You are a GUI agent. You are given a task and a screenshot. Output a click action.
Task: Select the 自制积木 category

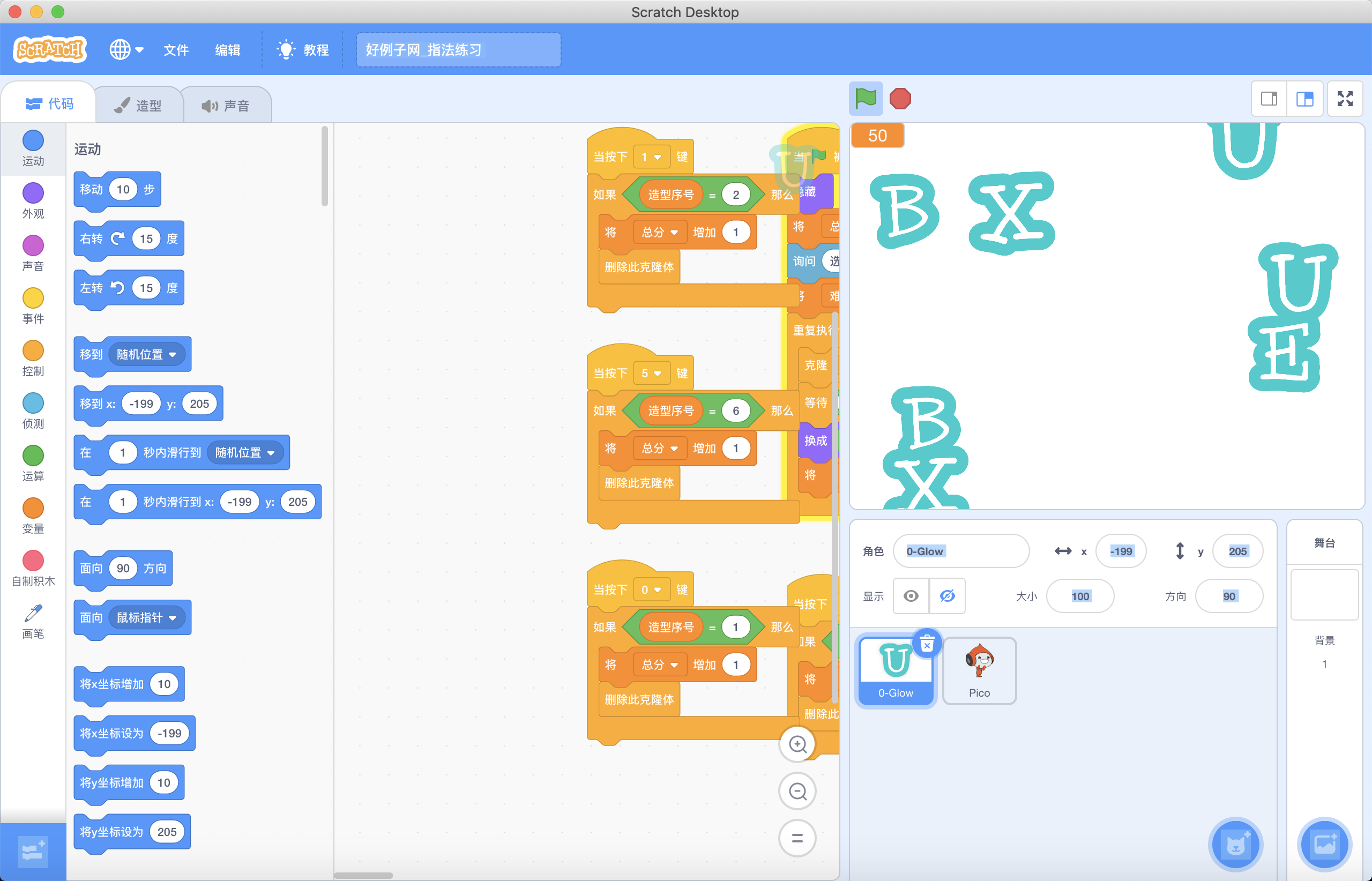click(x=33, y=569)
